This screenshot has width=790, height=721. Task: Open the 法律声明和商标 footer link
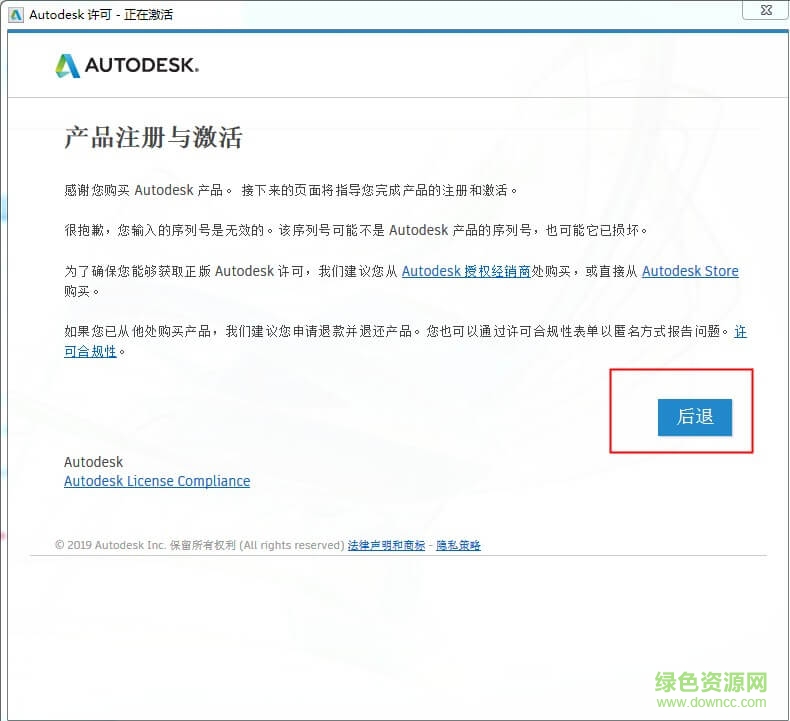click(386, 545)
